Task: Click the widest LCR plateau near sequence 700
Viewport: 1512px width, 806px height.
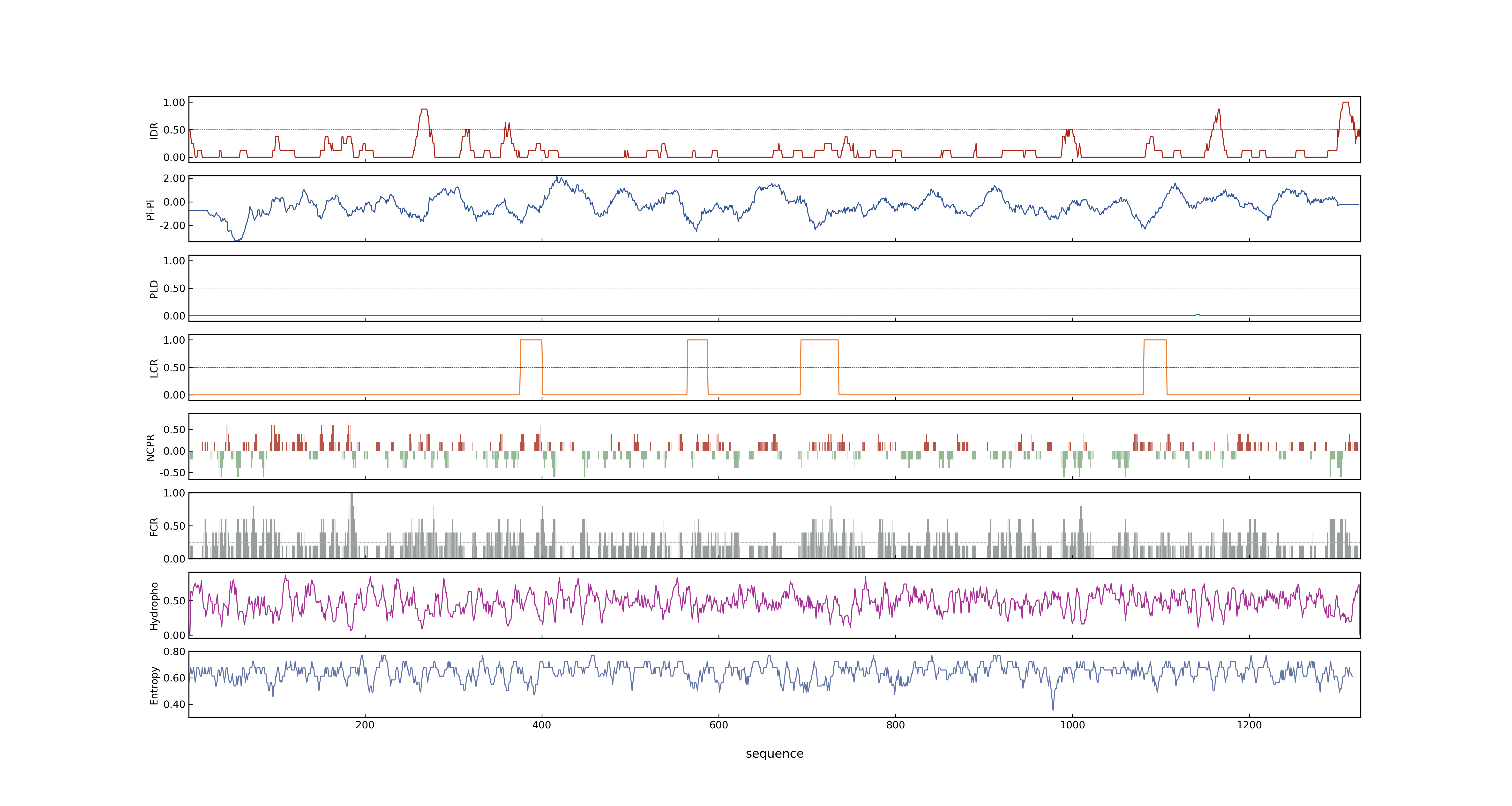Action: (x=819, y=340)
